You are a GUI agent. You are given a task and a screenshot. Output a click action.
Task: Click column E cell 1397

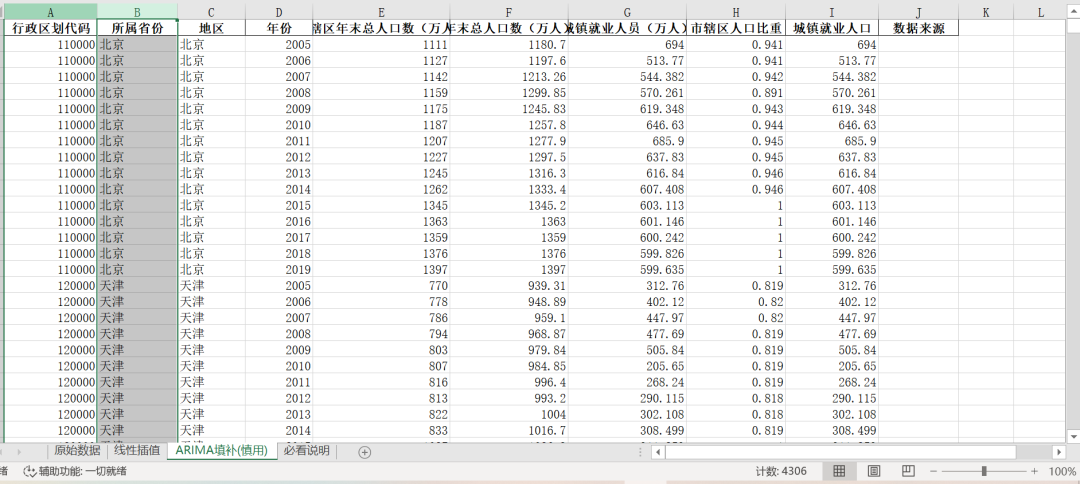(x=381, y=269)
